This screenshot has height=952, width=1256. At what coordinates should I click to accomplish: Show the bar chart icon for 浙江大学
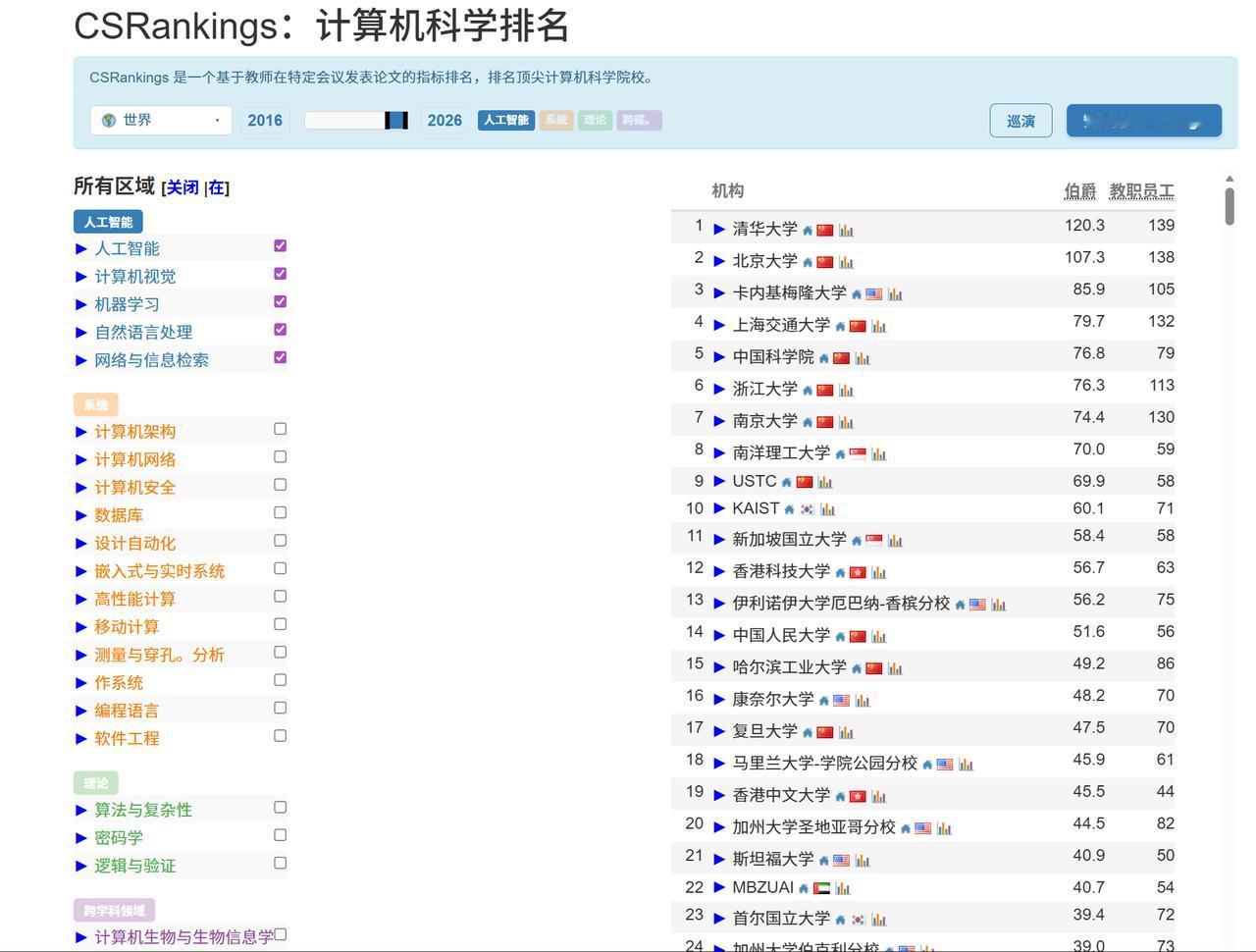click(846, 390)
